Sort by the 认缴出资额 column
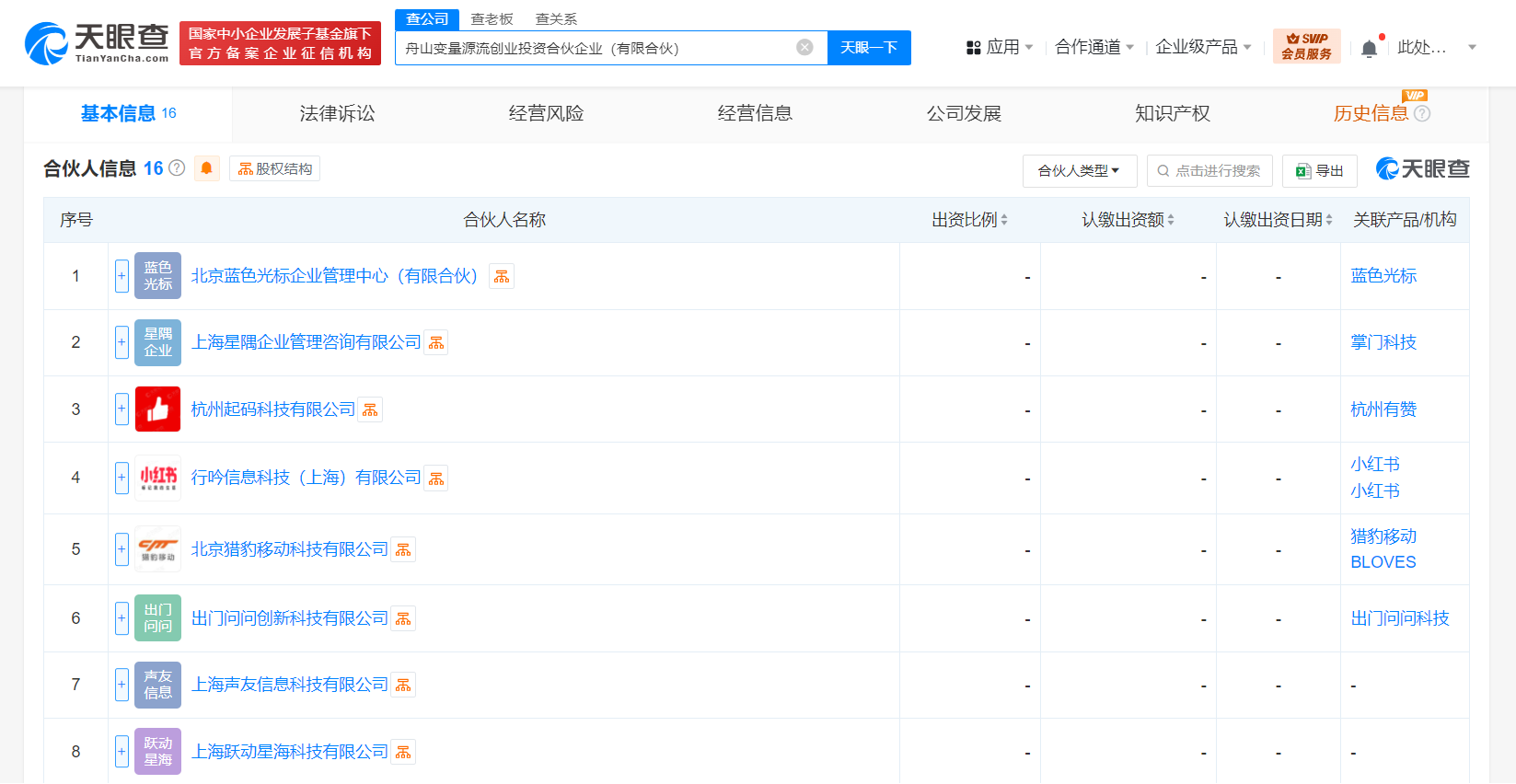 pos(1128,220)
